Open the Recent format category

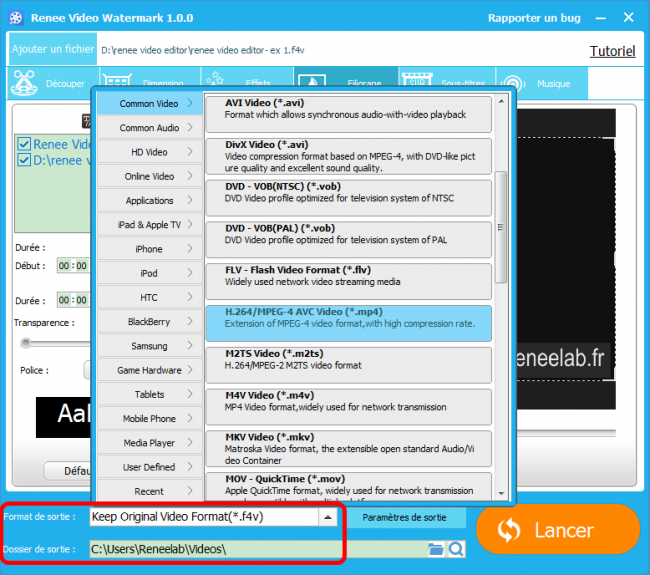coord(150,491)
